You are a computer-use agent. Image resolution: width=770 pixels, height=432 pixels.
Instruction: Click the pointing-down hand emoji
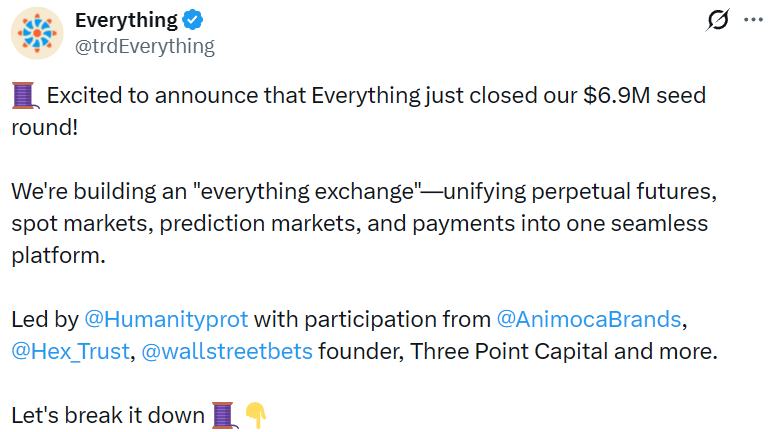(x=255, y=414)
